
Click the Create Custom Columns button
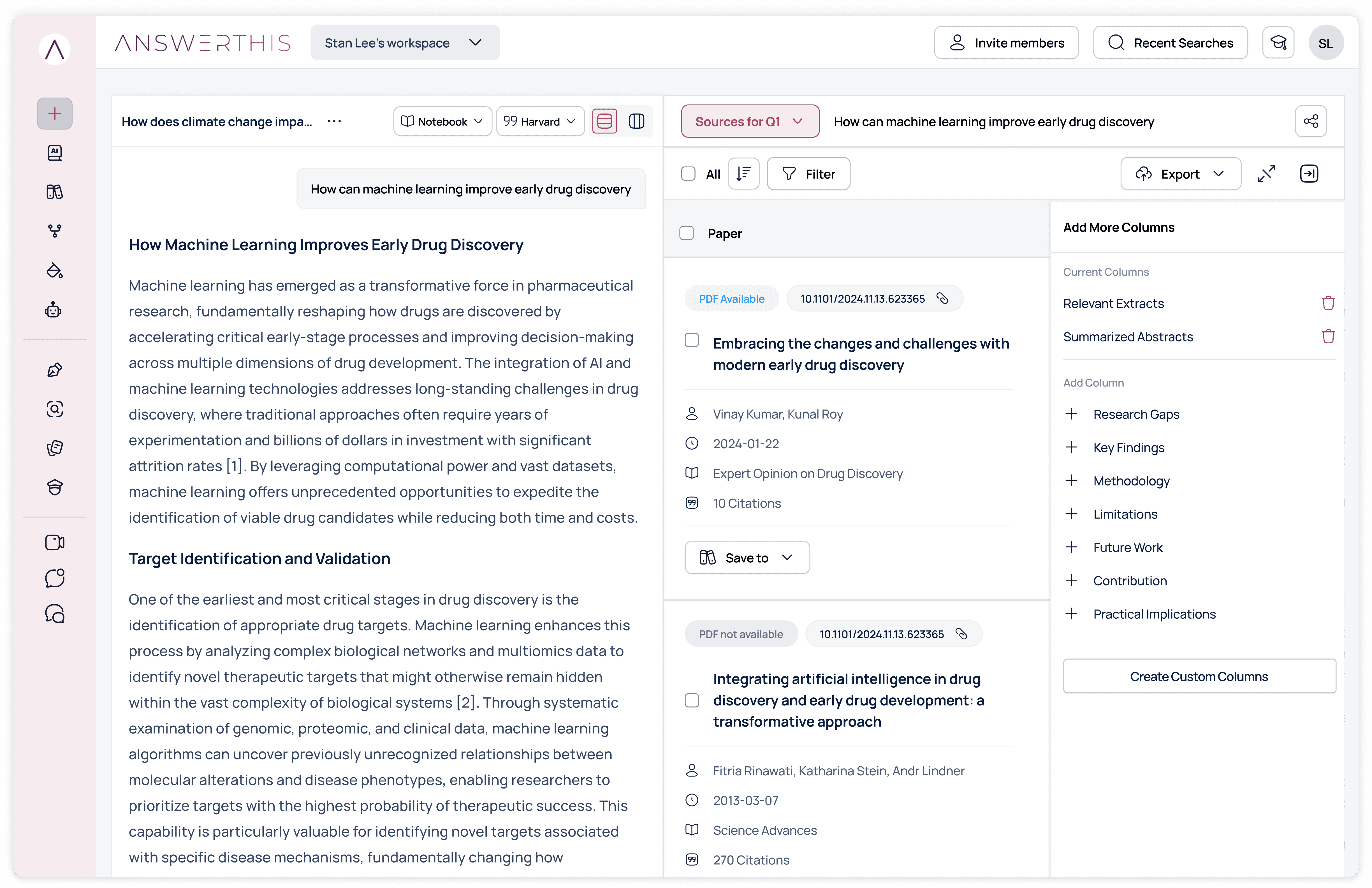pos(1199,676)
